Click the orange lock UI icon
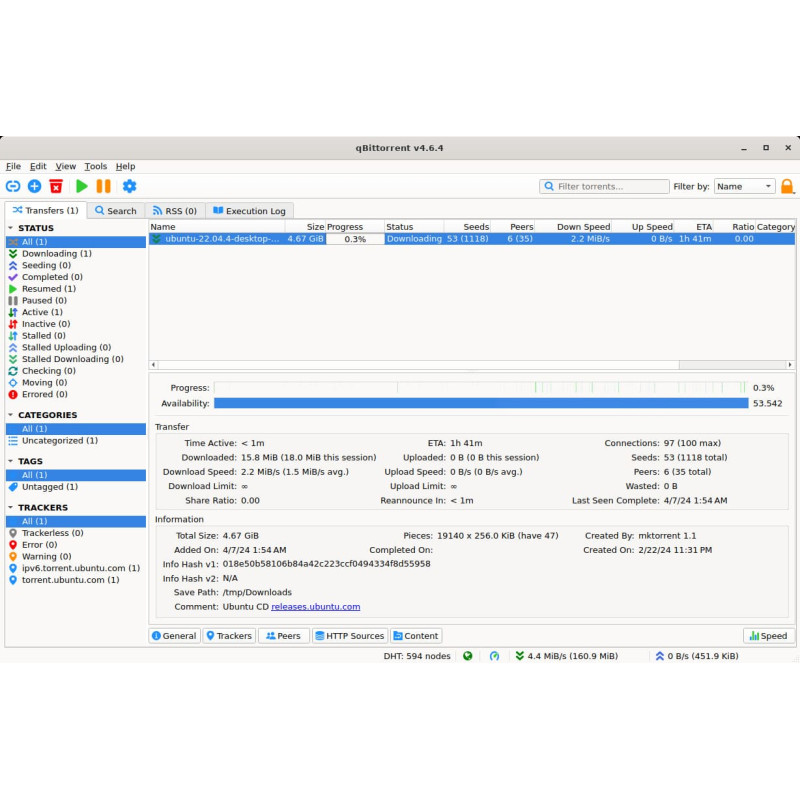800x800 pixels. (x=787, y=186)
